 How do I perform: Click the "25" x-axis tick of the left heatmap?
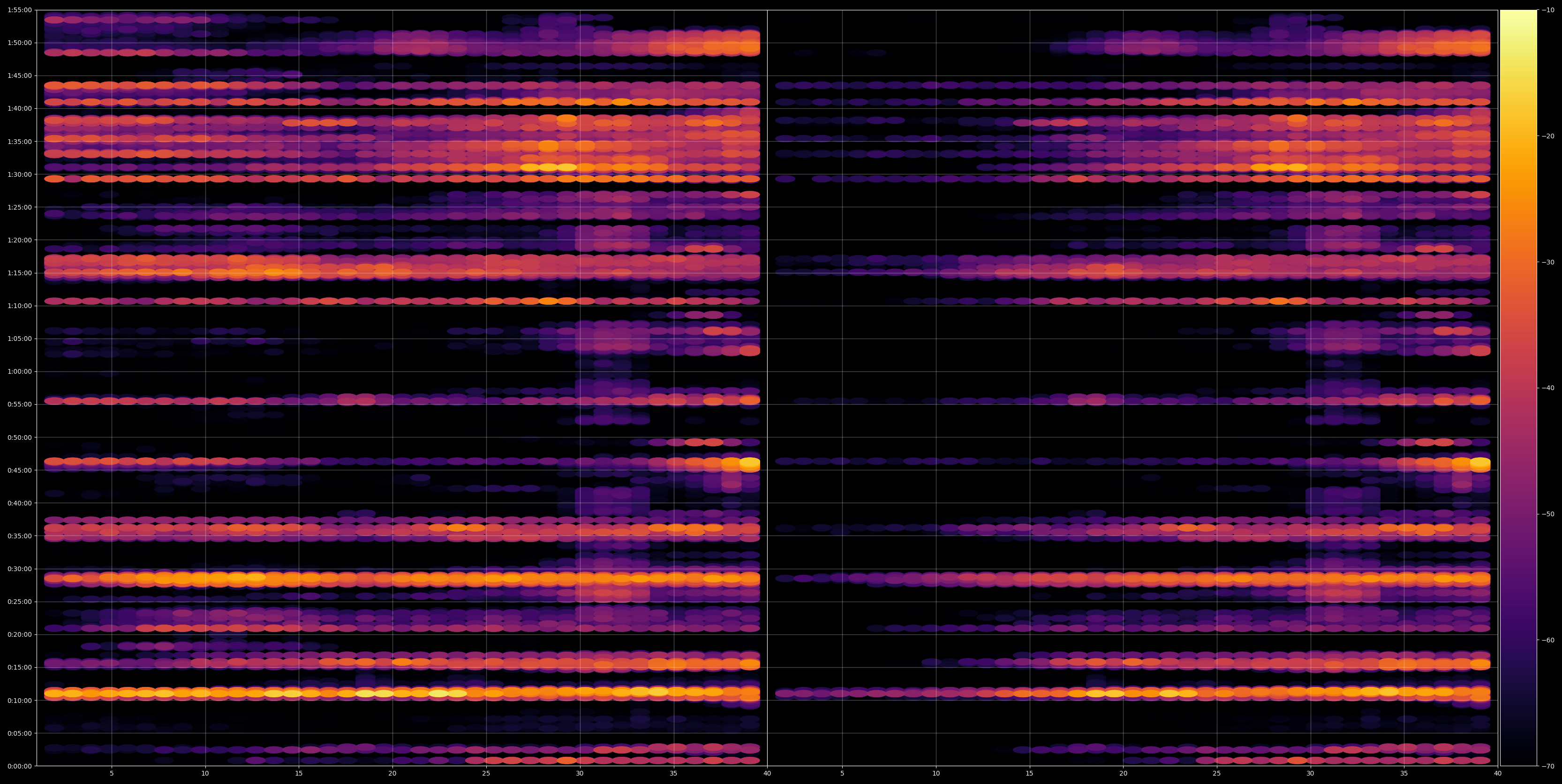click(486, 773)
